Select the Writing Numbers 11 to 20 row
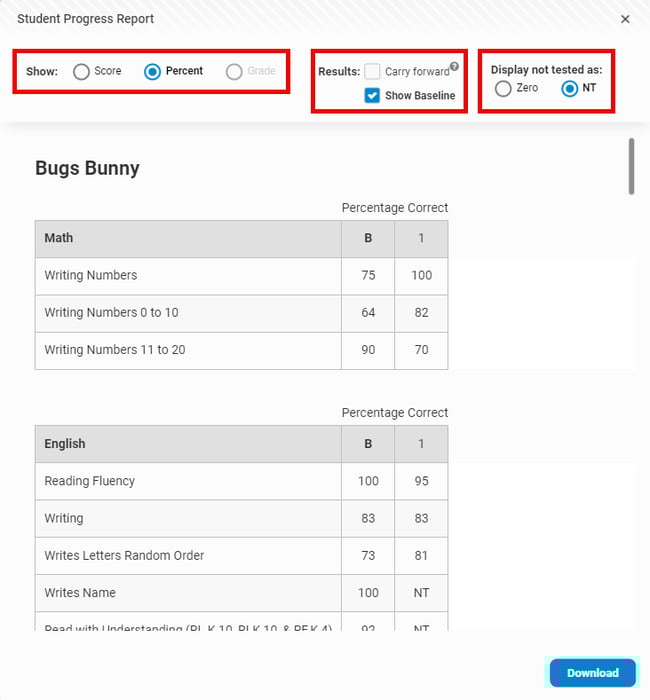 coord(114,350)
